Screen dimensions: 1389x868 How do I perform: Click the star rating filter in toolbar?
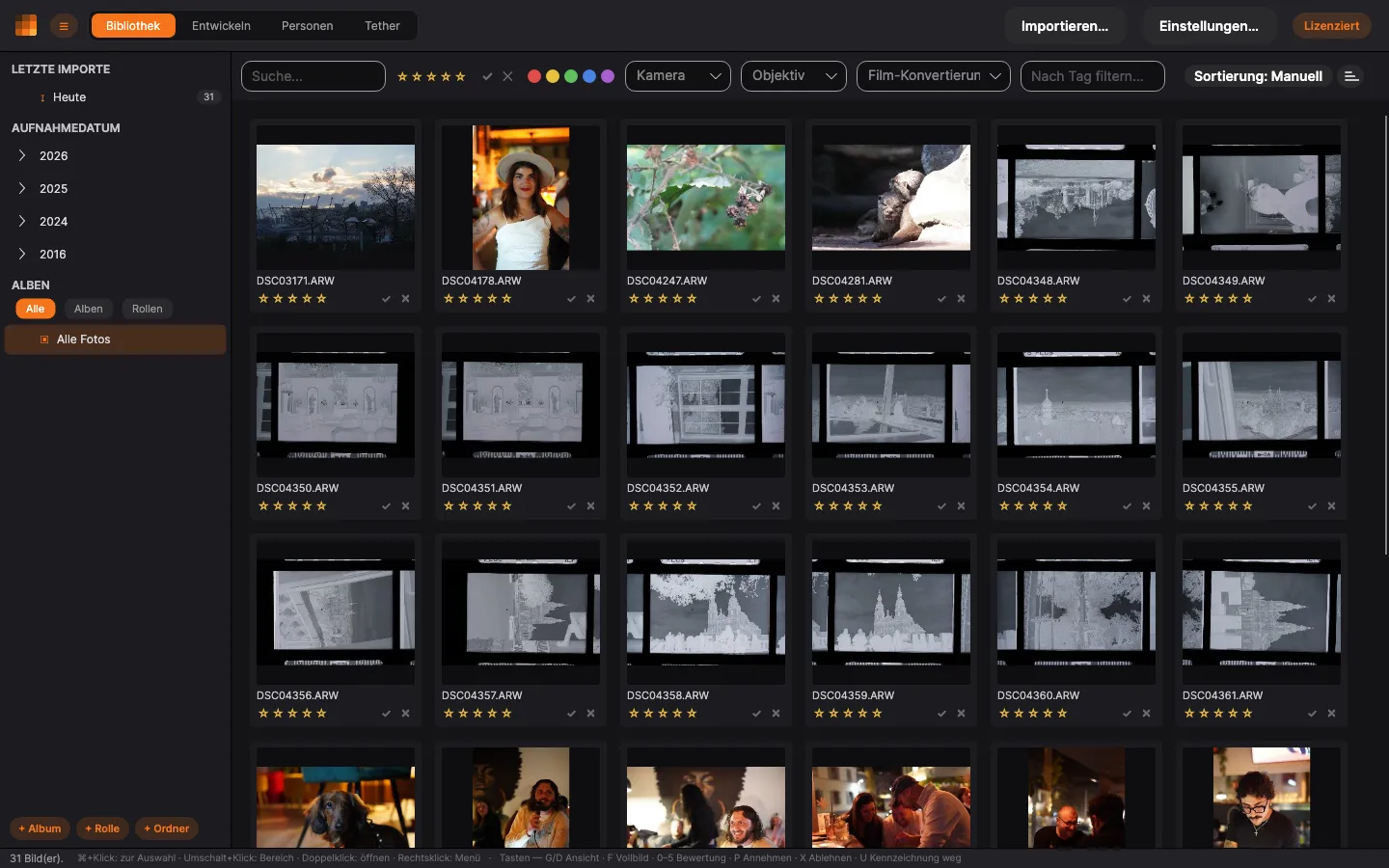pos(431,76)
